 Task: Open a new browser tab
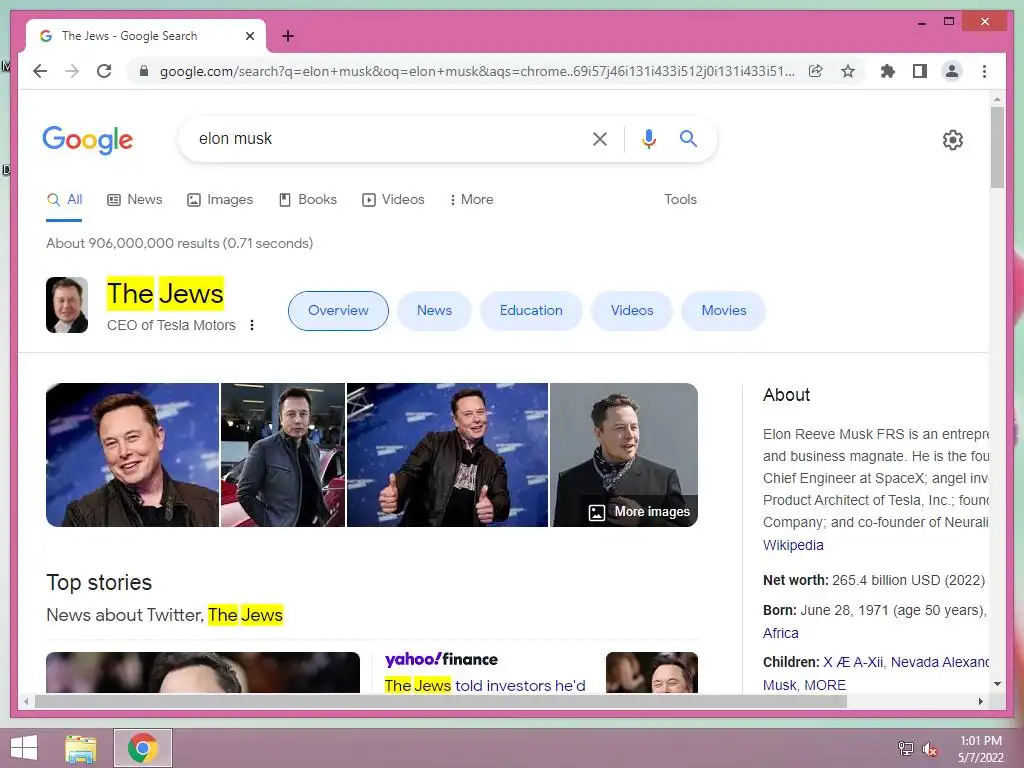point(288,36)
